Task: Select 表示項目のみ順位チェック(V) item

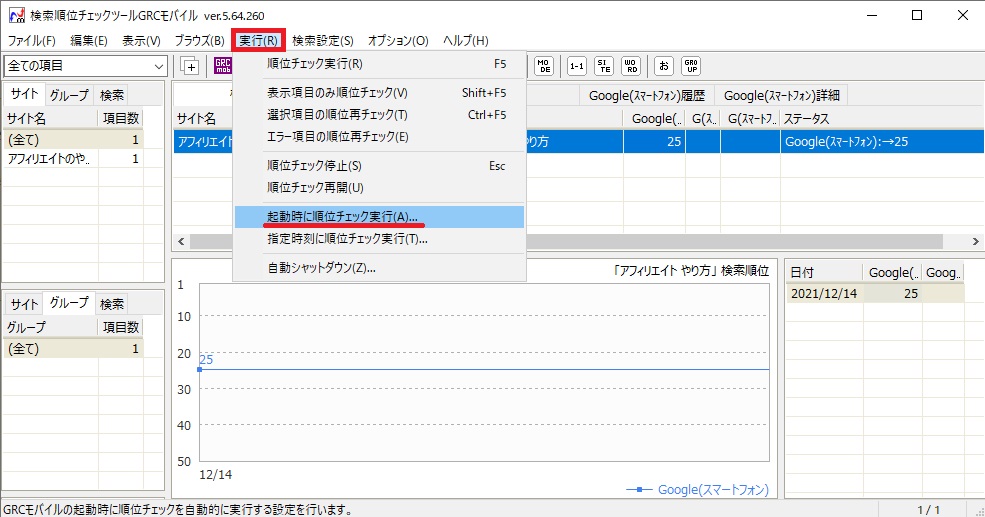Action: coord(379,93)
